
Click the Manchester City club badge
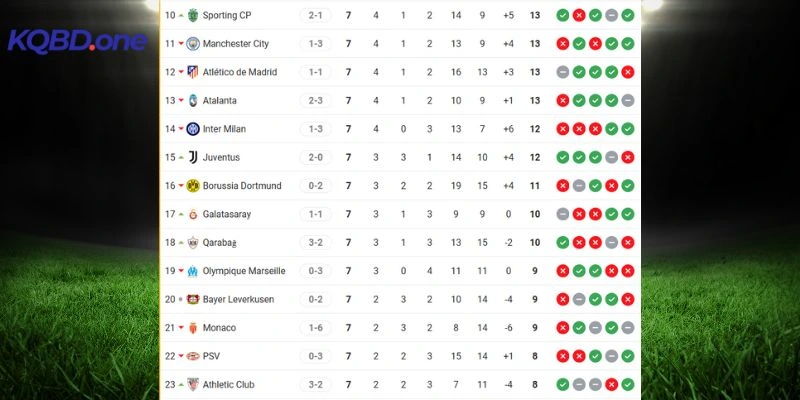tap(193, 44)
